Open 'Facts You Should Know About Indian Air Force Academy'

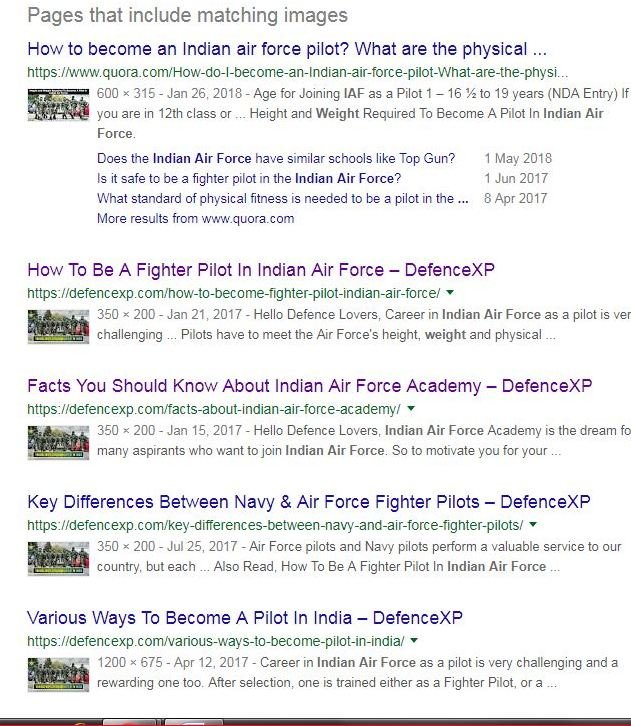(x=310, y=386)
